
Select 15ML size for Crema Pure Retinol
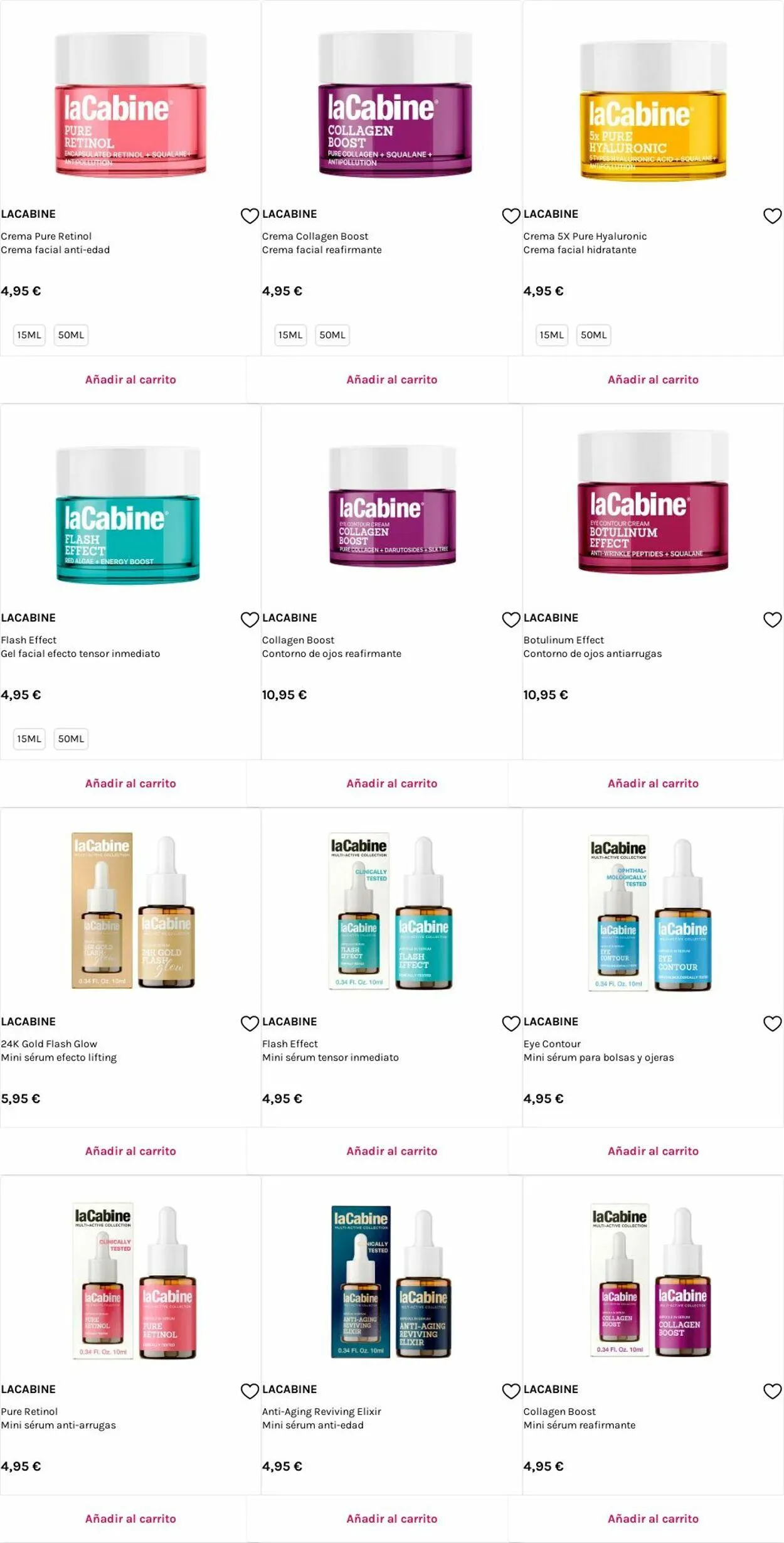click(x=29, y=335)
